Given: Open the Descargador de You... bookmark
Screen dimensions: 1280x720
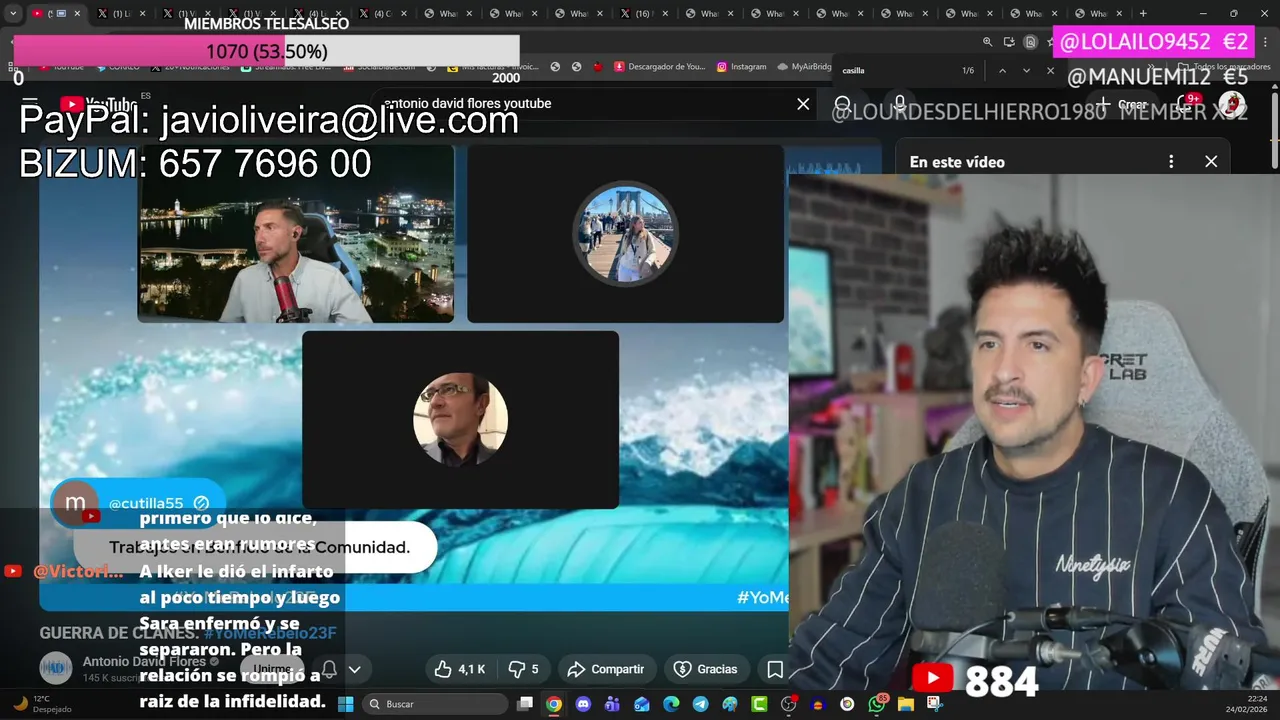Looking at the screenshot, I should [660, 67].
